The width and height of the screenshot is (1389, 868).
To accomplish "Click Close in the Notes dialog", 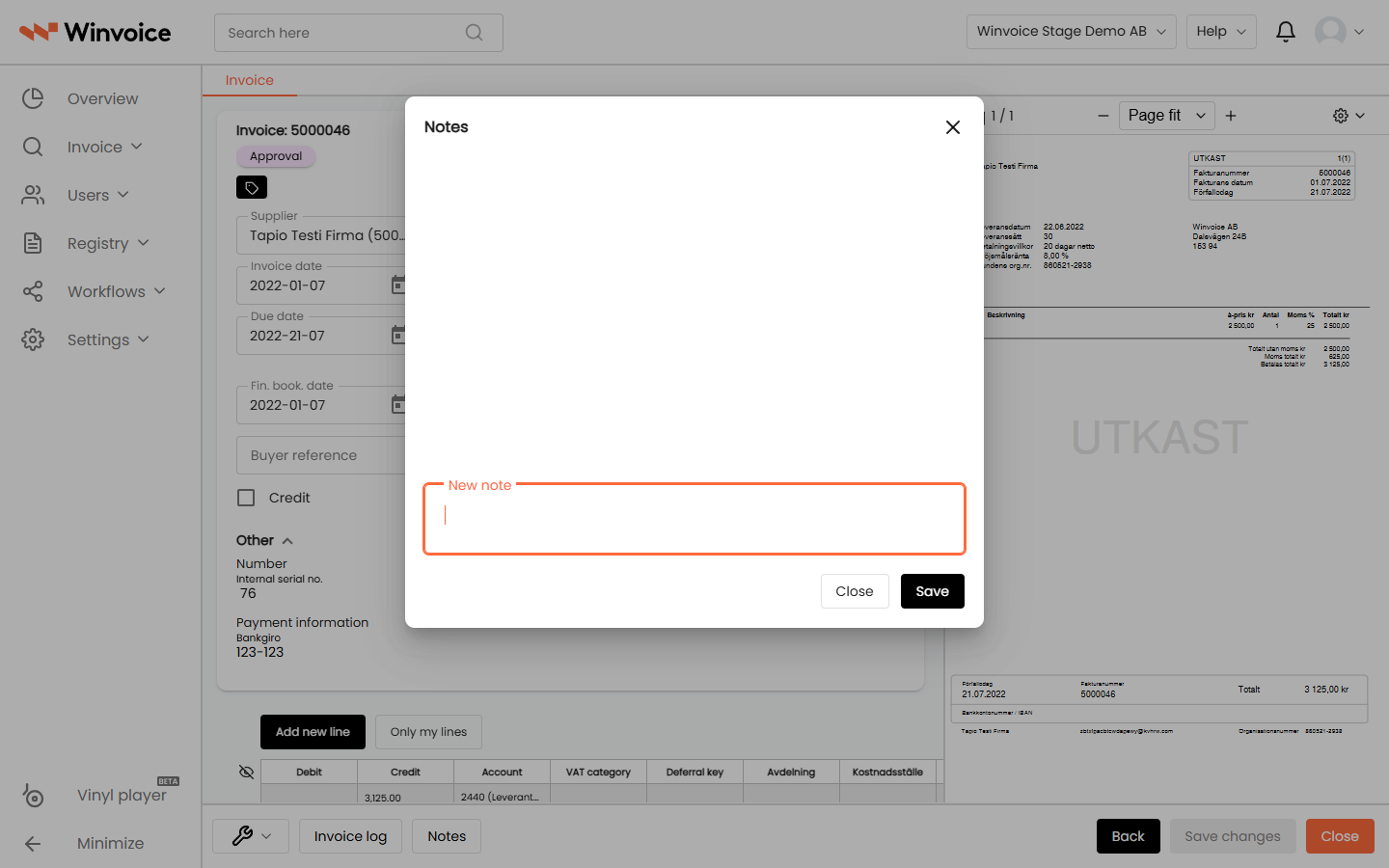I will point(855,591).
